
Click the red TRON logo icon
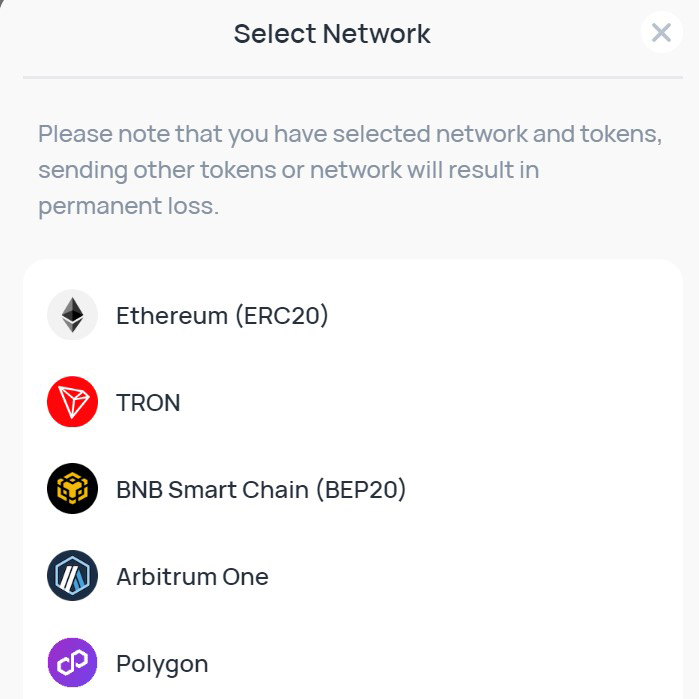tap(72, 402)
